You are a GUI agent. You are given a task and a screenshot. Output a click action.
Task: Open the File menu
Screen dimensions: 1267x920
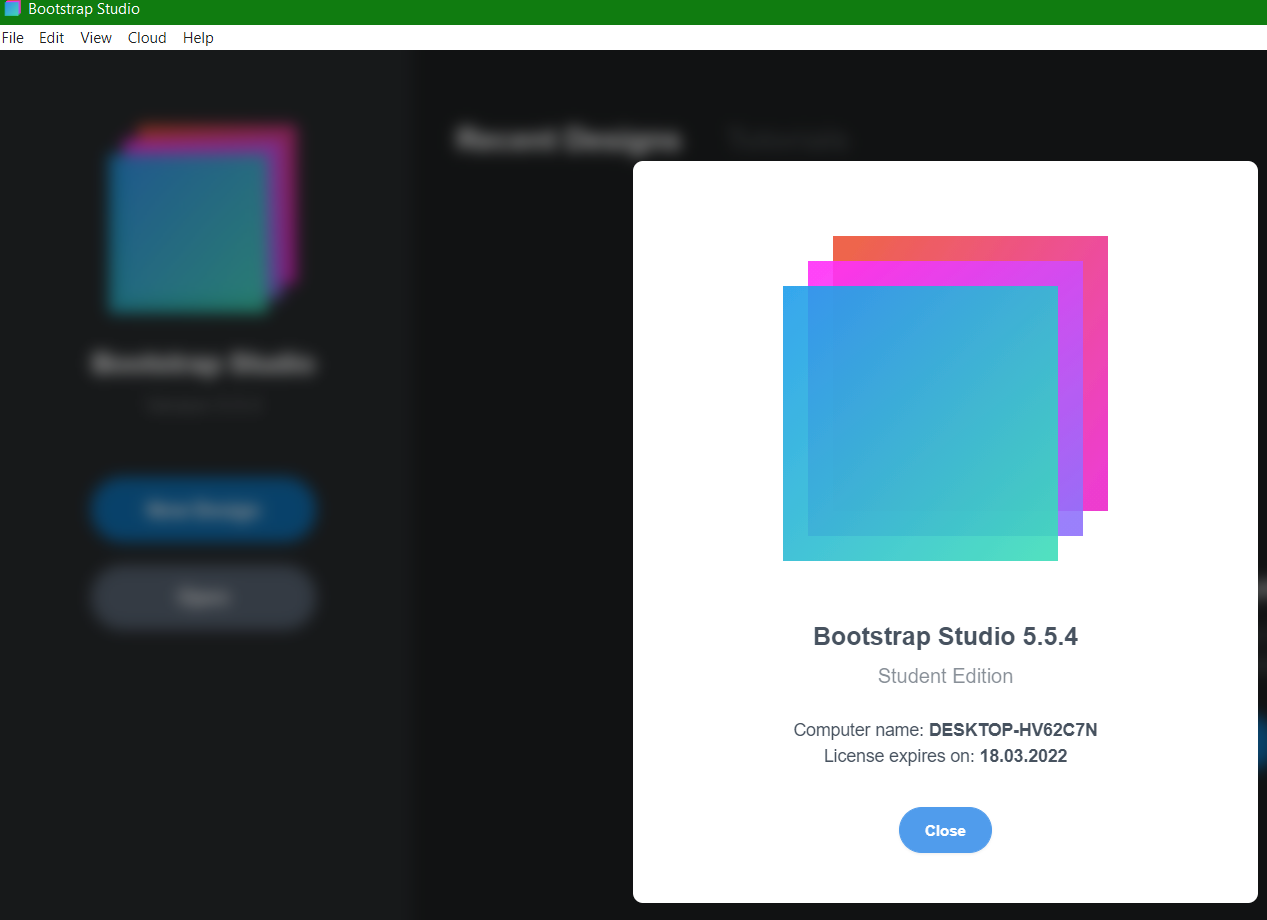(12, 38)
